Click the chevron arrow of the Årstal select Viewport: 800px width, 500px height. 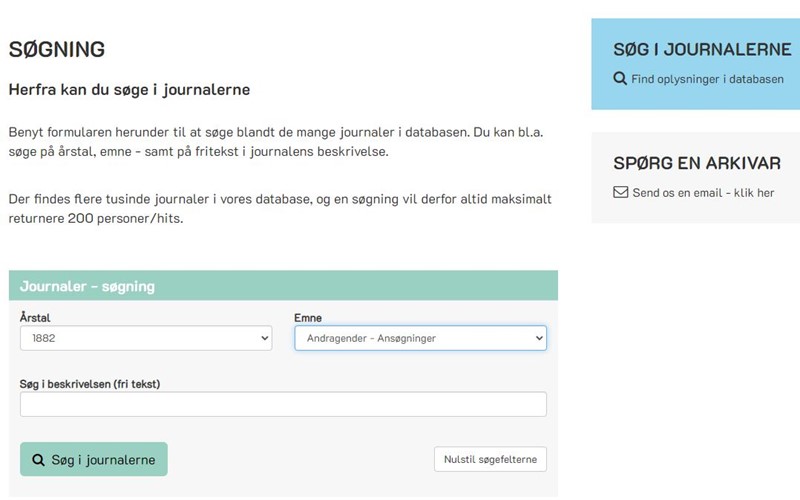[x=265, y=338]
